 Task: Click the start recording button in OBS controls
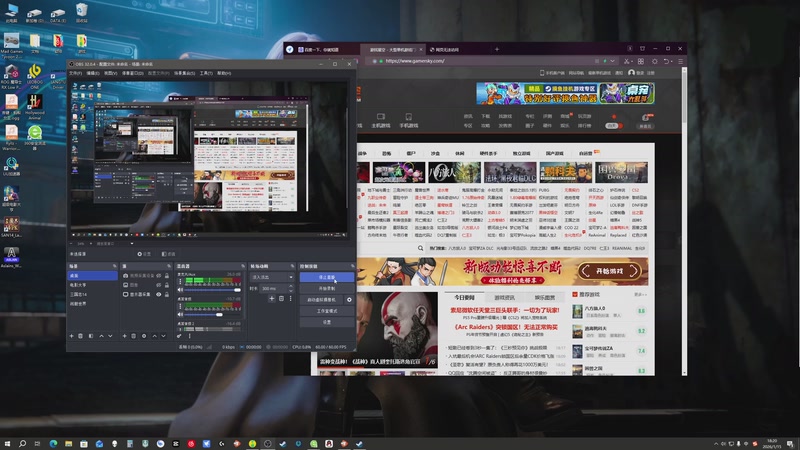point(327,288)
